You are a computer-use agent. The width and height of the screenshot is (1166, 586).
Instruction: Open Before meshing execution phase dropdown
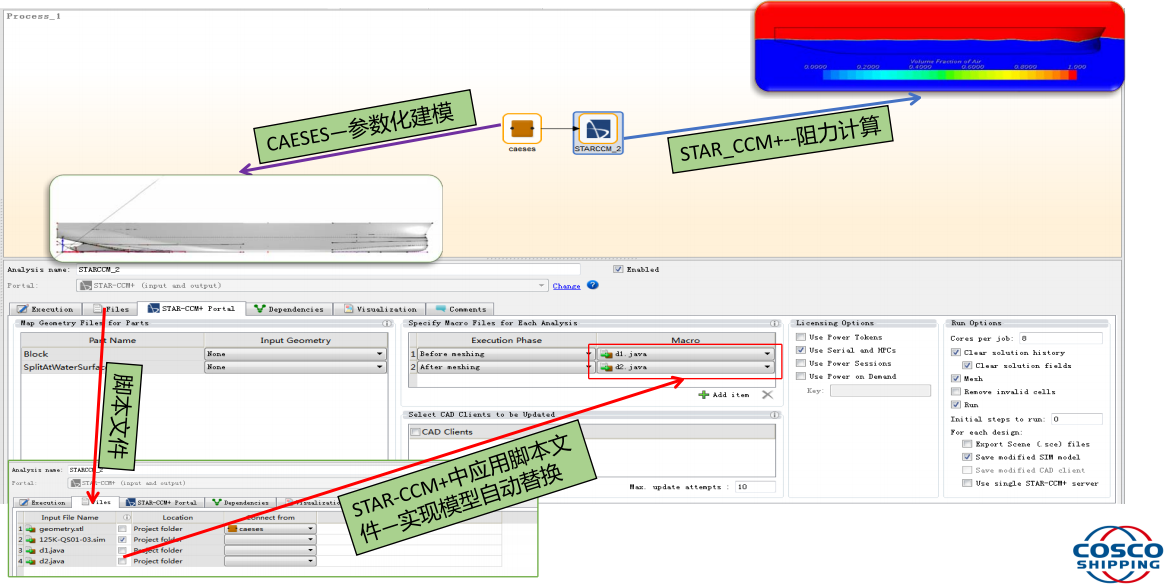coord(505,354)
